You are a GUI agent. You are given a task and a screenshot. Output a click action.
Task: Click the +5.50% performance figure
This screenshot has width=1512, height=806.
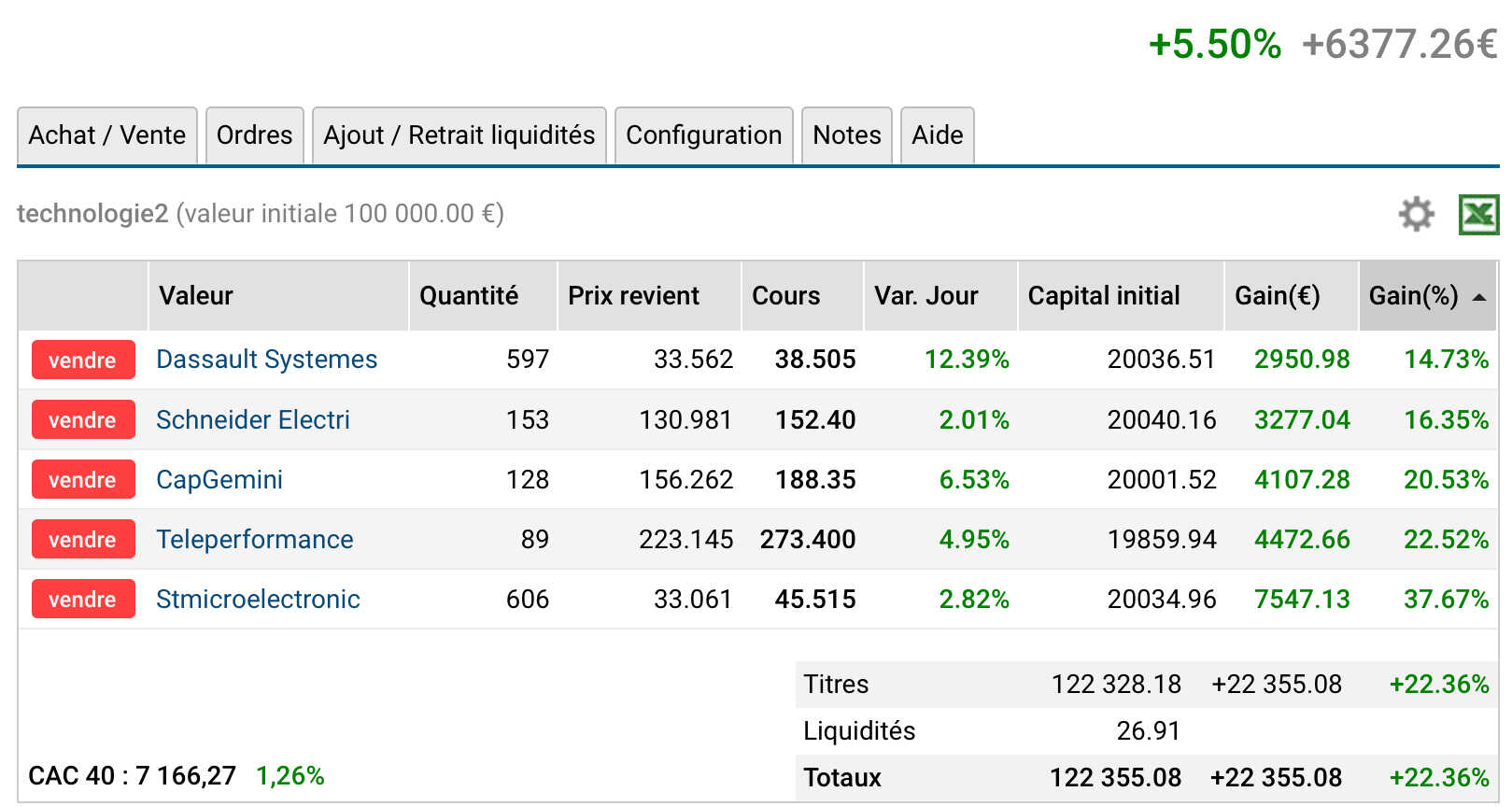[1215, 45]
